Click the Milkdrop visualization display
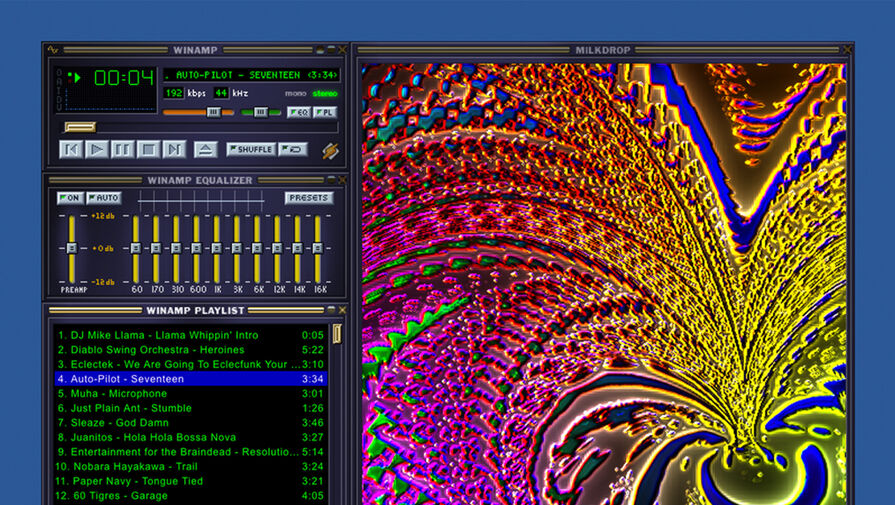 pos(604,284)
